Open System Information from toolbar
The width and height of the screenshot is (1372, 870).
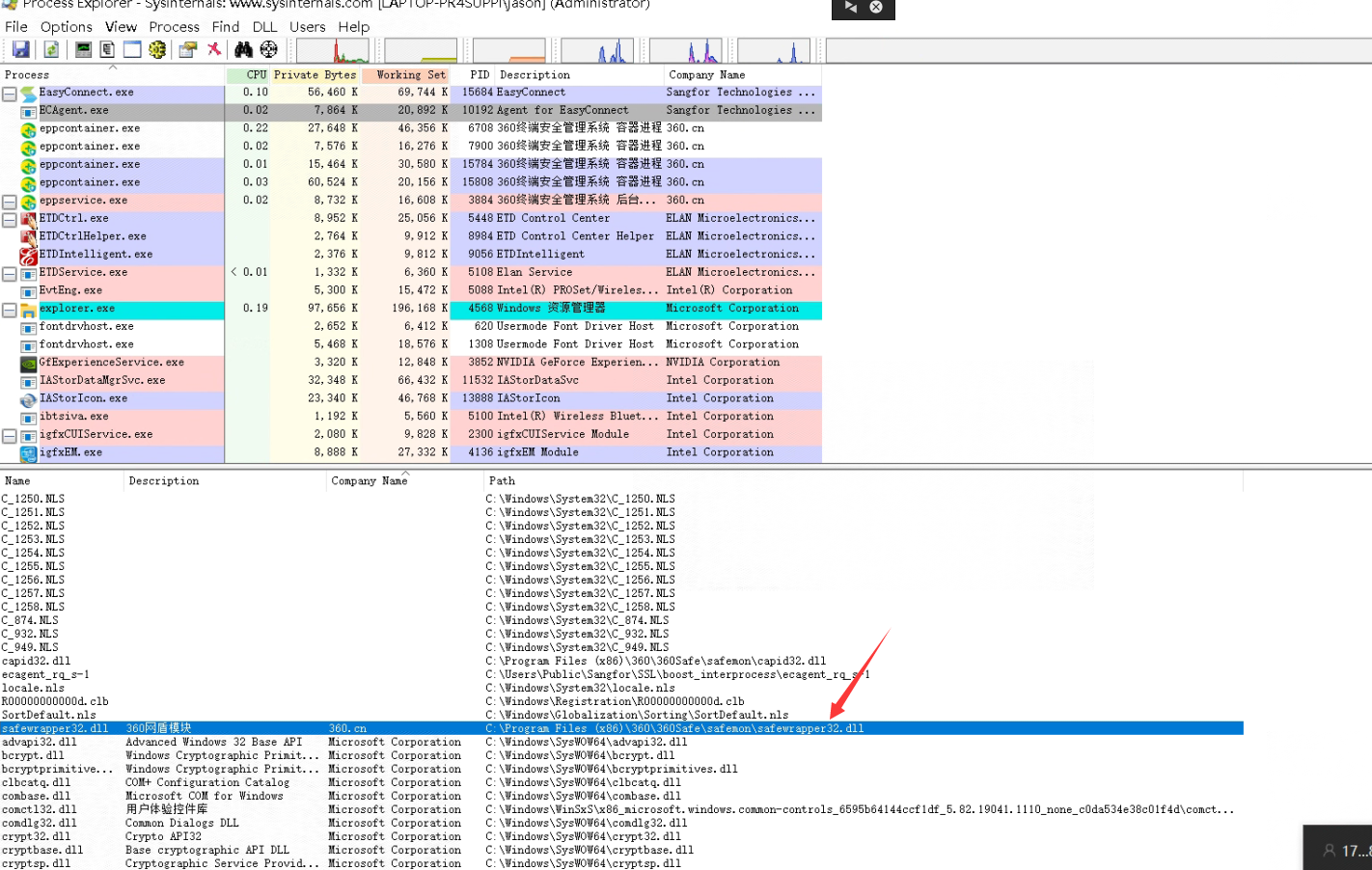pyautogui.click(x=84, y=49)
